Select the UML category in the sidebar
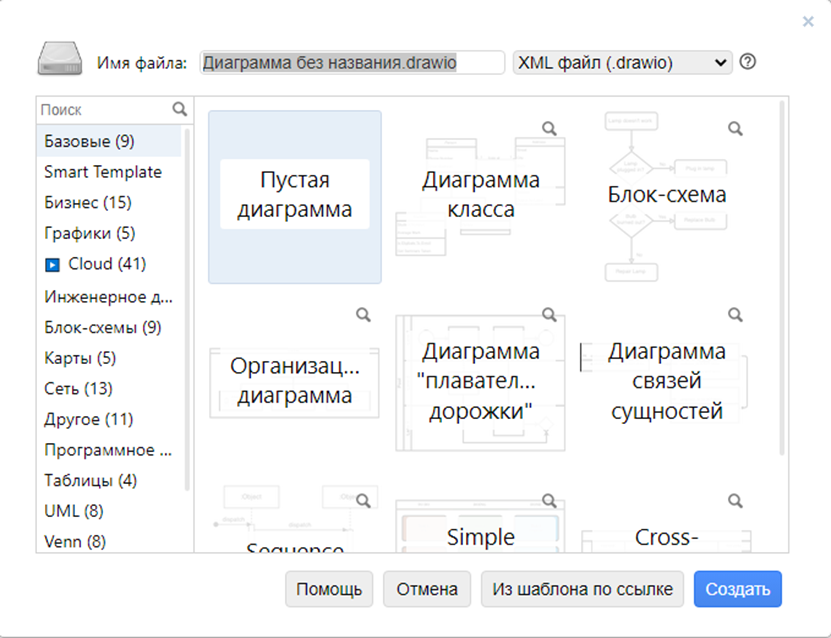831x638 pixels. (60, 511)
